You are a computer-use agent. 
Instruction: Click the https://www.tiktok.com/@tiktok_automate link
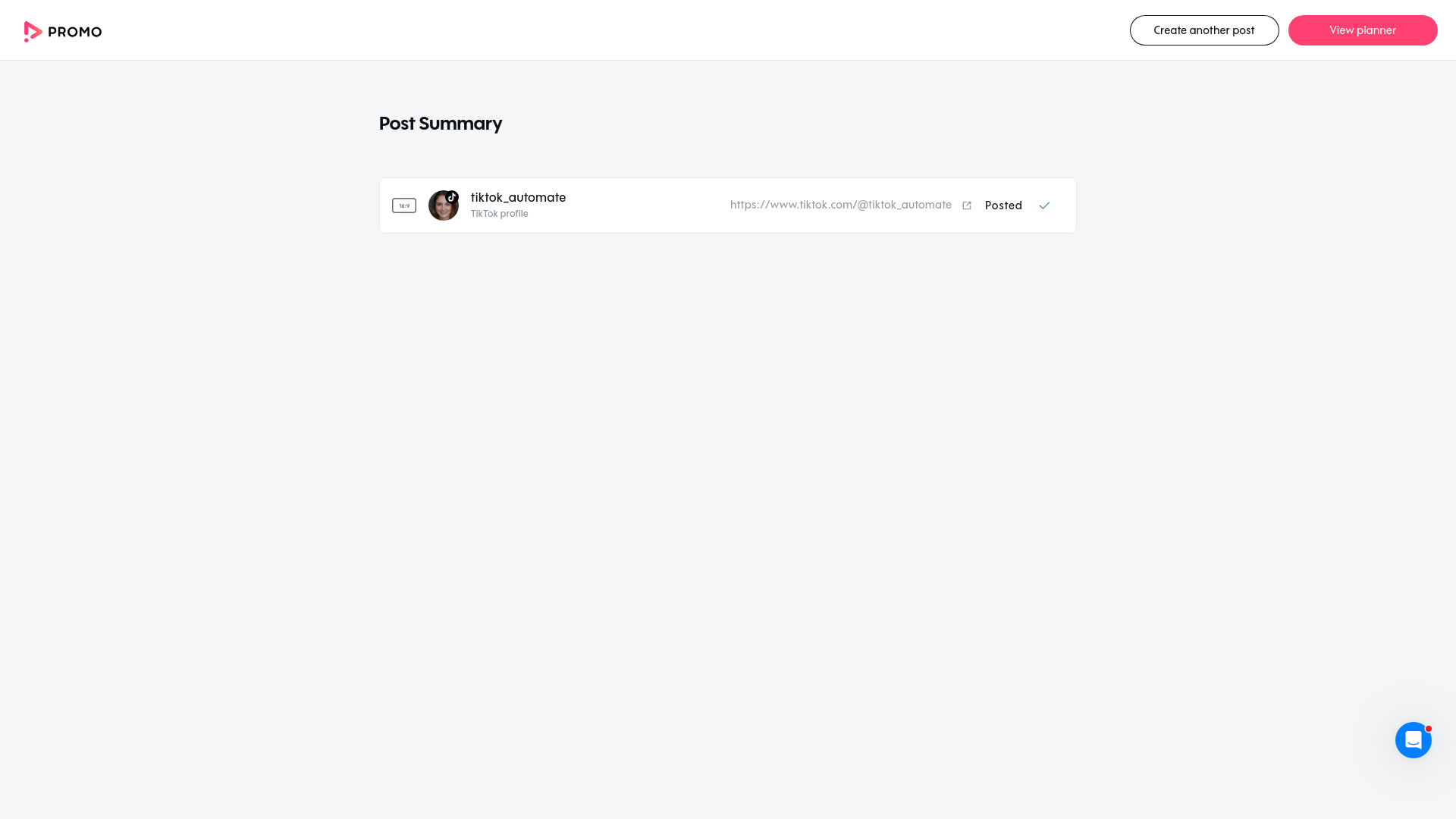coord(840,205)
